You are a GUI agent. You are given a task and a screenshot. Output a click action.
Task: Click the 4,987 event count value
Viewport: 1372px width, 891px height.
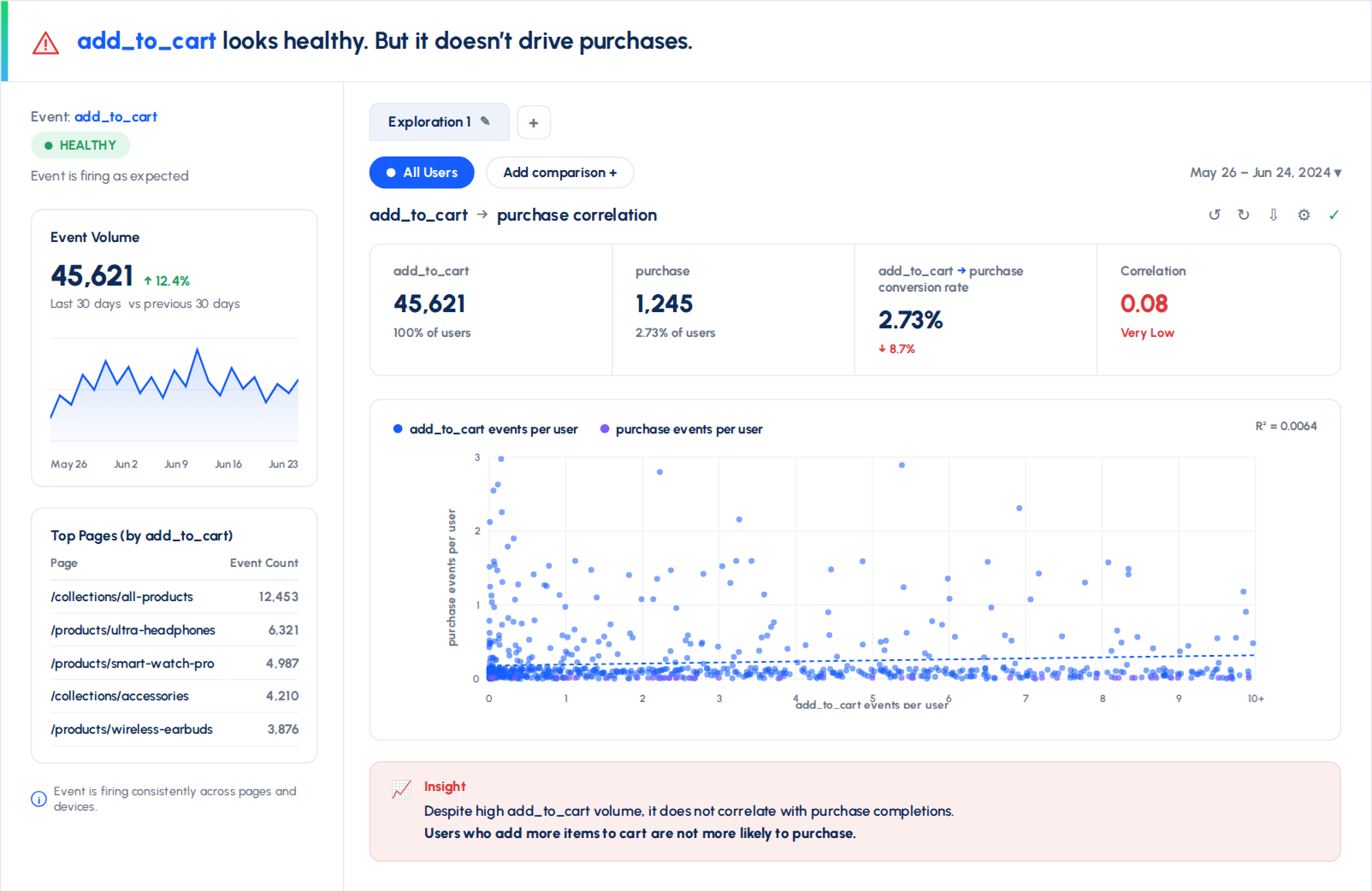coord(282,664)
